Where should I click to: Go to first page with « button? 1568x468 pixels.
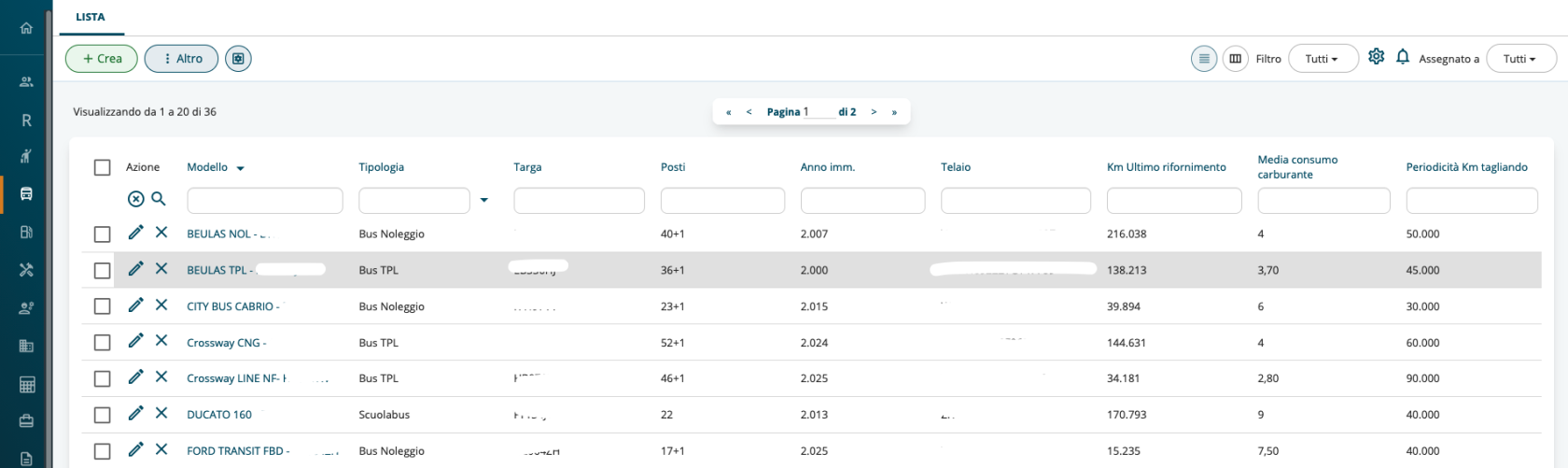[728, 112]
